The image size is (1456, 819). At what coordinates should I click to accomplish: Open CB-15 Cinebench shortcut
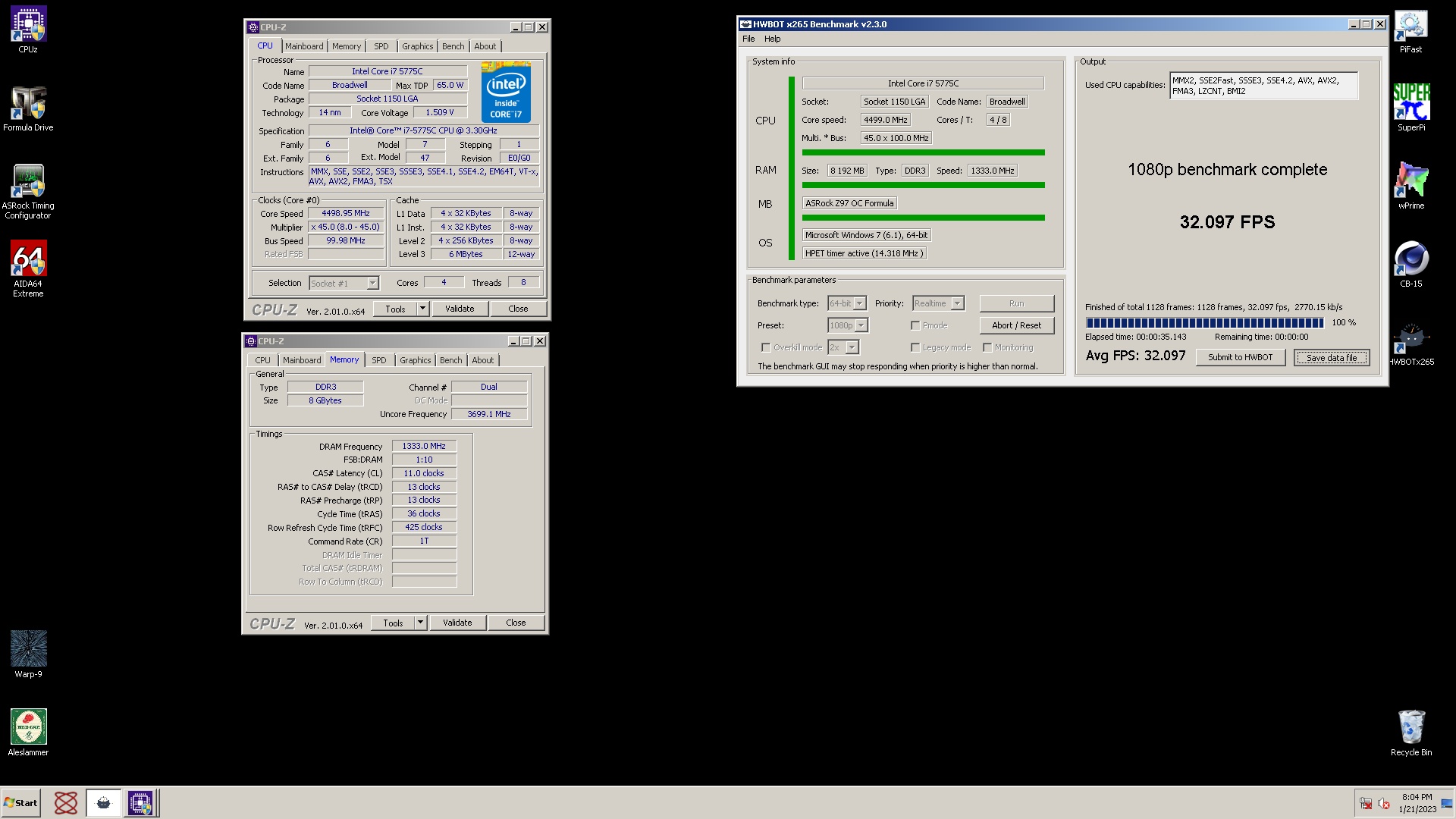[x=1410, y=265]
